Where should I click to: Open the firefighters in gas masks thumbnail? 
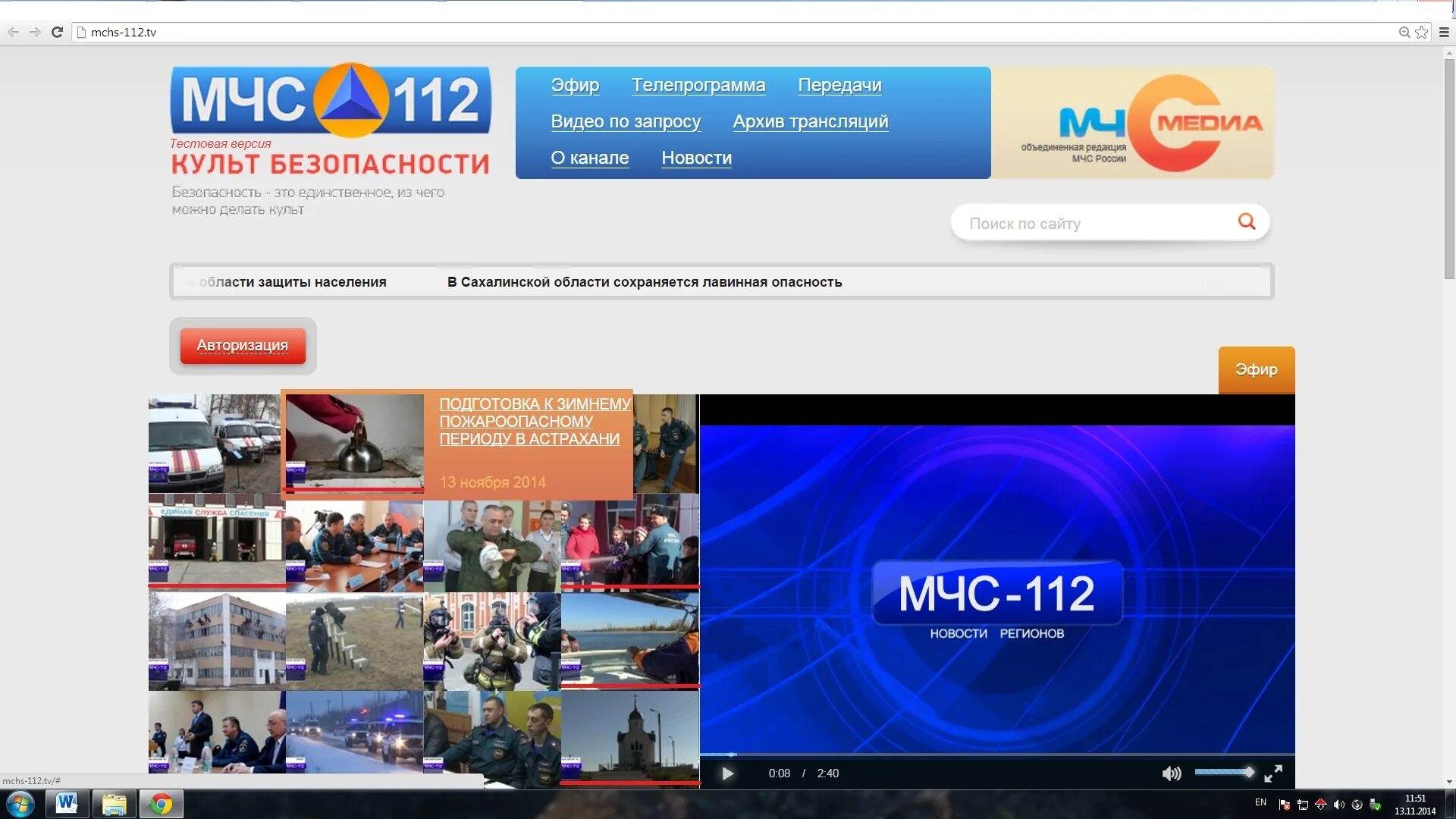pyautogui.click(x=492, y=642)
